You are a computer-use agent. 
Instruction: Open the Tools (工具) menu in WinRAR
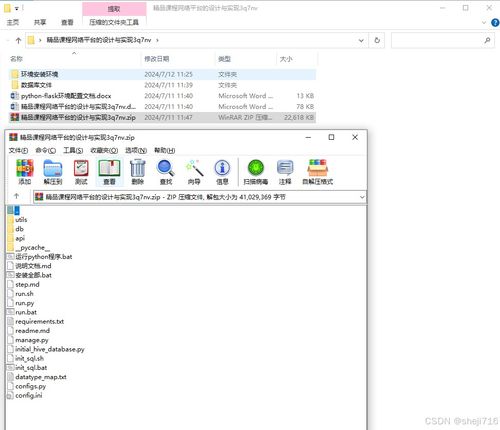click(x=73, y=151)
